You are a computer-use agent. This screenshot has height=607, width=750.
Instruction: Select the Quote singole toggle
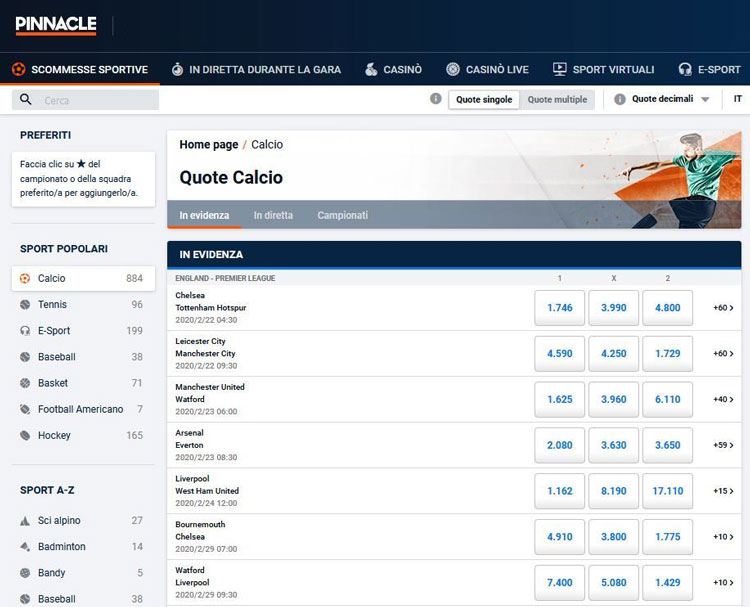pyautogui.click(x=484, y=100)
